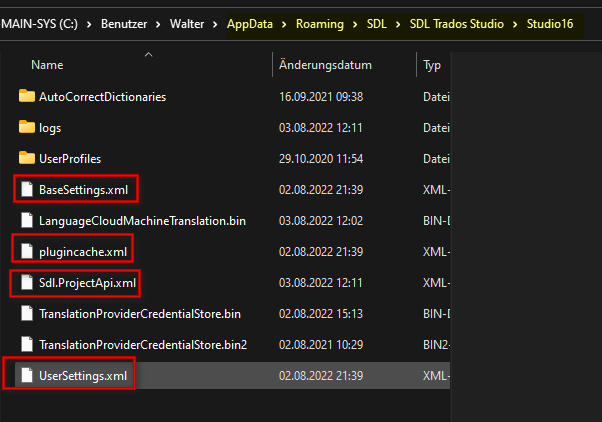
Task: Click the plugincache.xml file icon
Action: coord(27,252)
